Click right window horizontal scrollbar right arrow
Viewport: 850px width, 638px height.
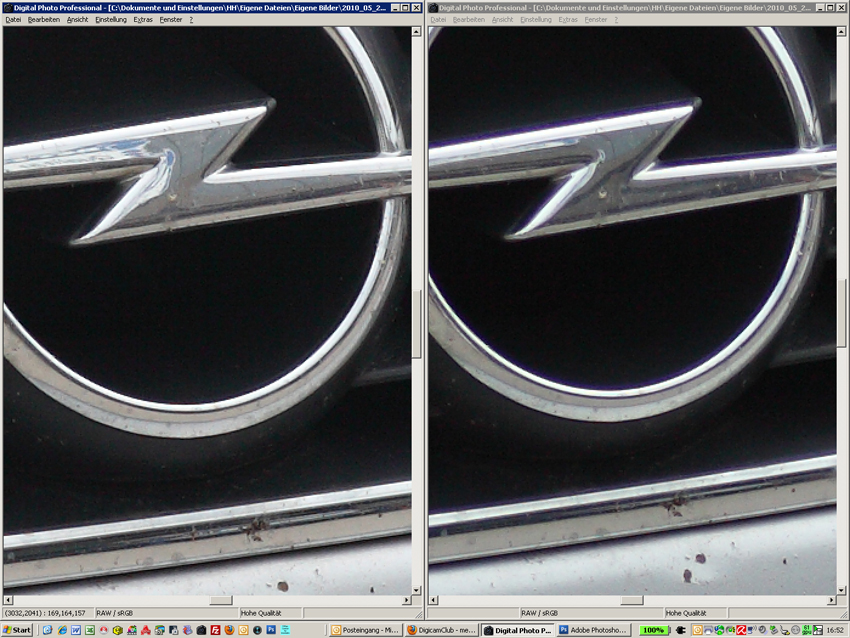[832, 600]
